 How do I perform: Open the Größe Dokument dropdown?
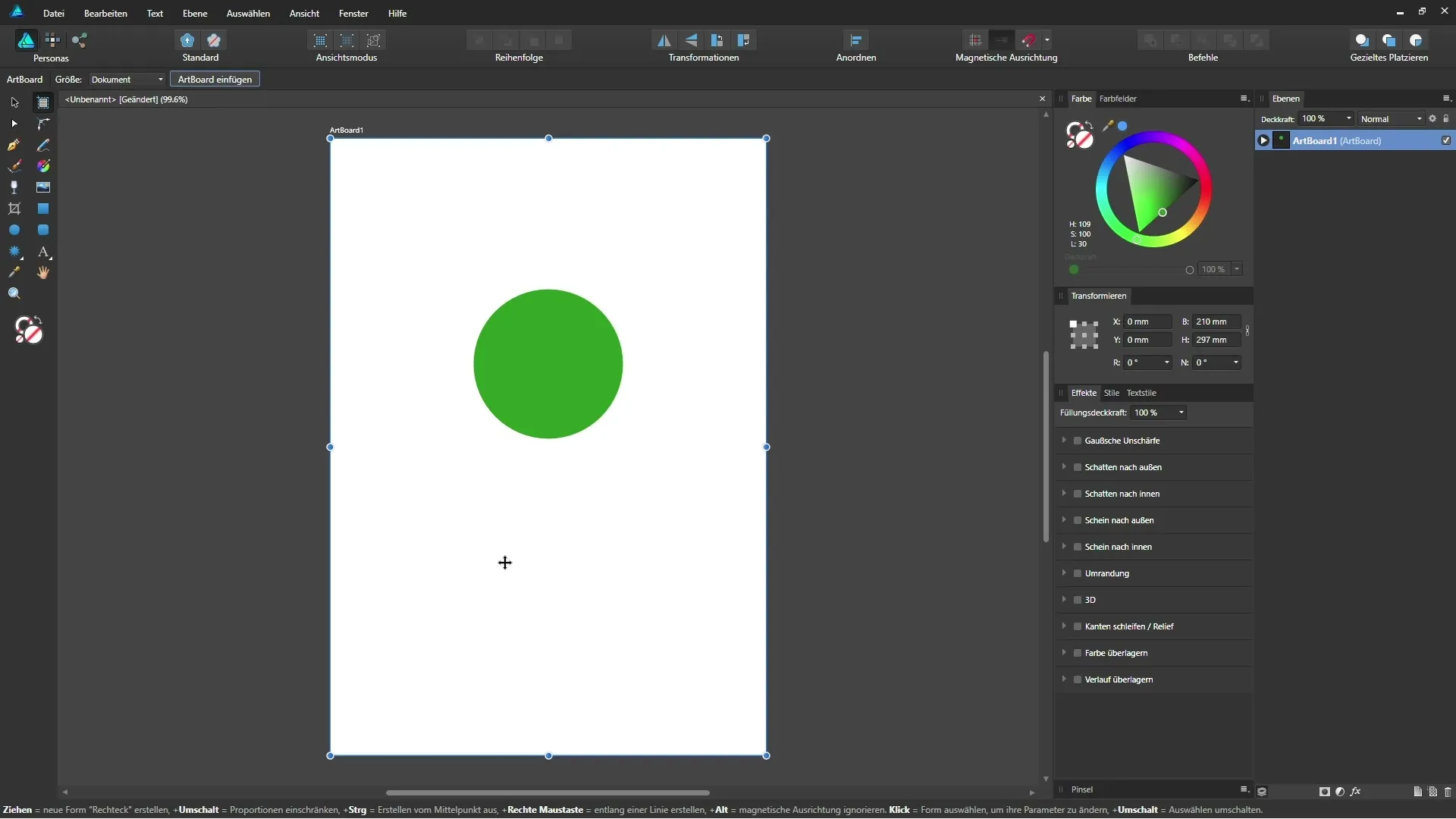127,80
